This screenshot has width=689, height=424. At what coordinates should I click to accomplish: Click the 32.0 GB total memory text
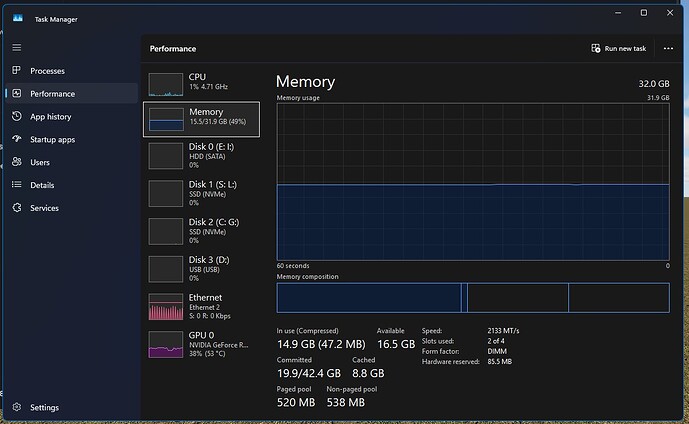(654, 83)
